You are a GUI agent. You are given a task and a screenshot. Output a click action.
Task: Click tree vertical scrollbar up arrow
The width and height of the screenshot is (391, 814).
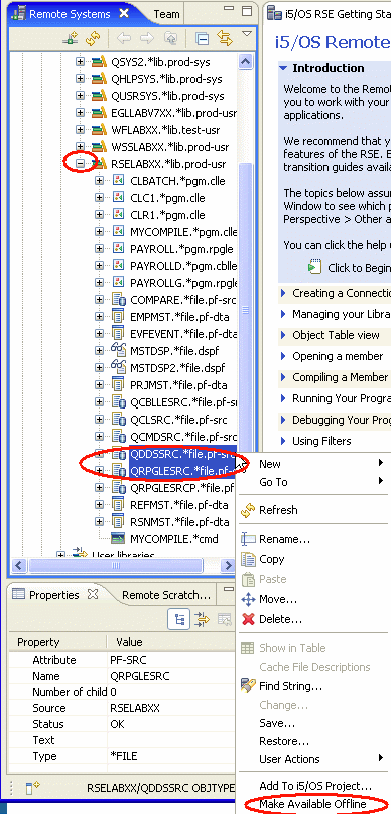(245, 62)
